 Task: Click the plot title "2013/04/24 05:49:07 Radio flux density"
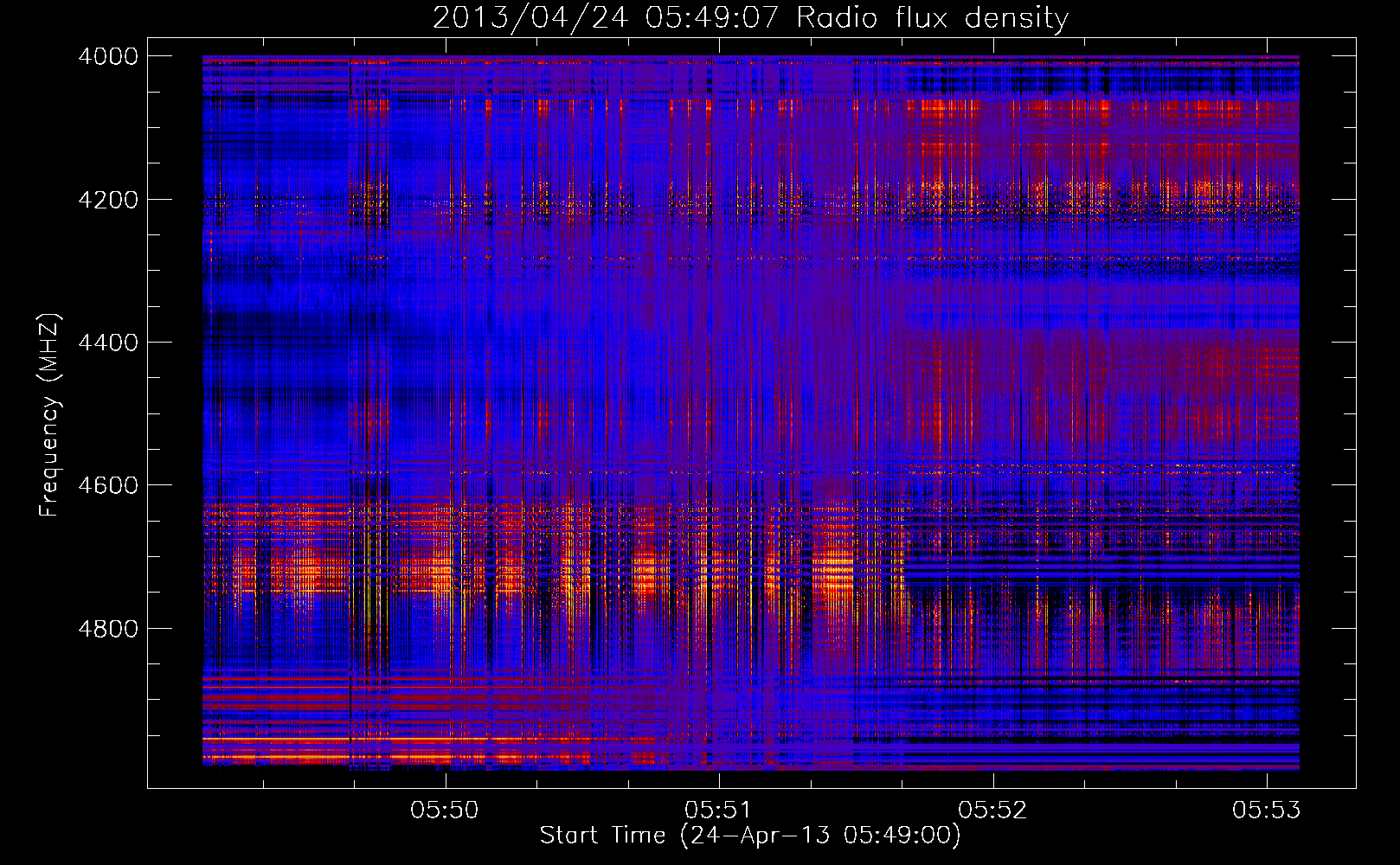click(x=750, y=17)
